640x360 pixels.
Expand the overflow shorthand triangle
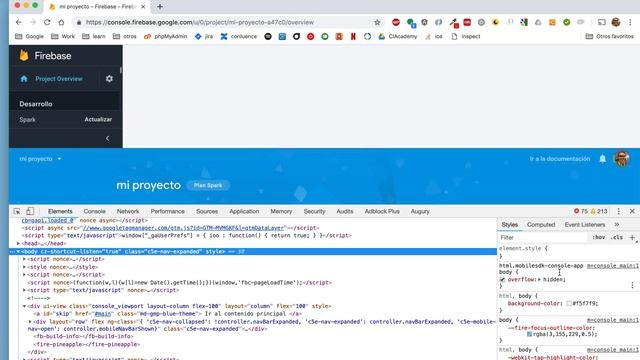tap(539, 280)
